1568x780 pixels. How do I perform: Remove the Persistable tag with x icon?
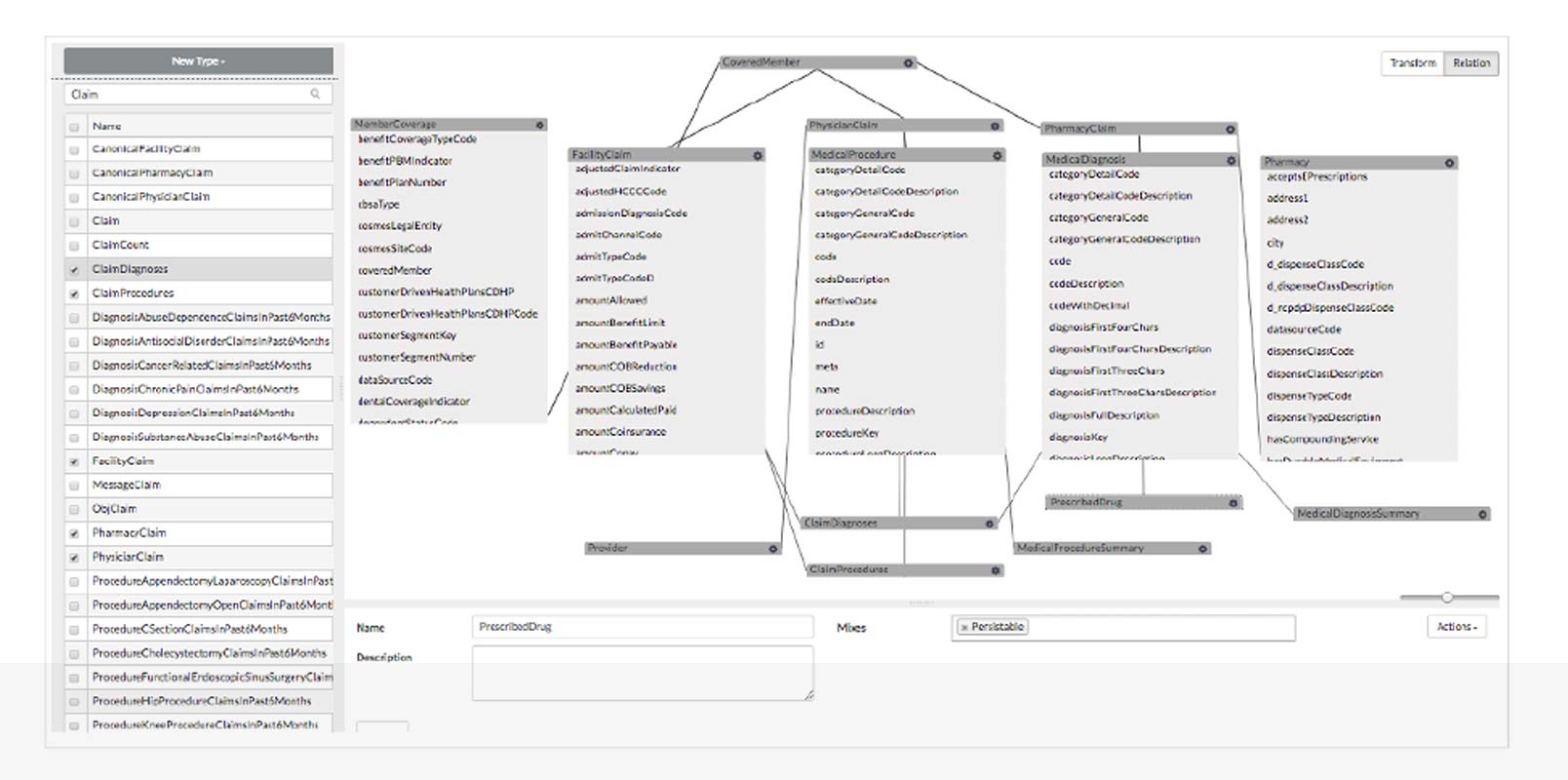point(964,628)
